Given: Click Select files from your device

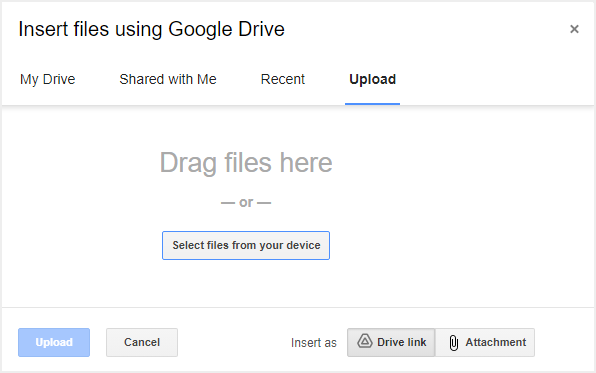Looking at the screenshot, I should pyautogui.click(x=246, y=245).
